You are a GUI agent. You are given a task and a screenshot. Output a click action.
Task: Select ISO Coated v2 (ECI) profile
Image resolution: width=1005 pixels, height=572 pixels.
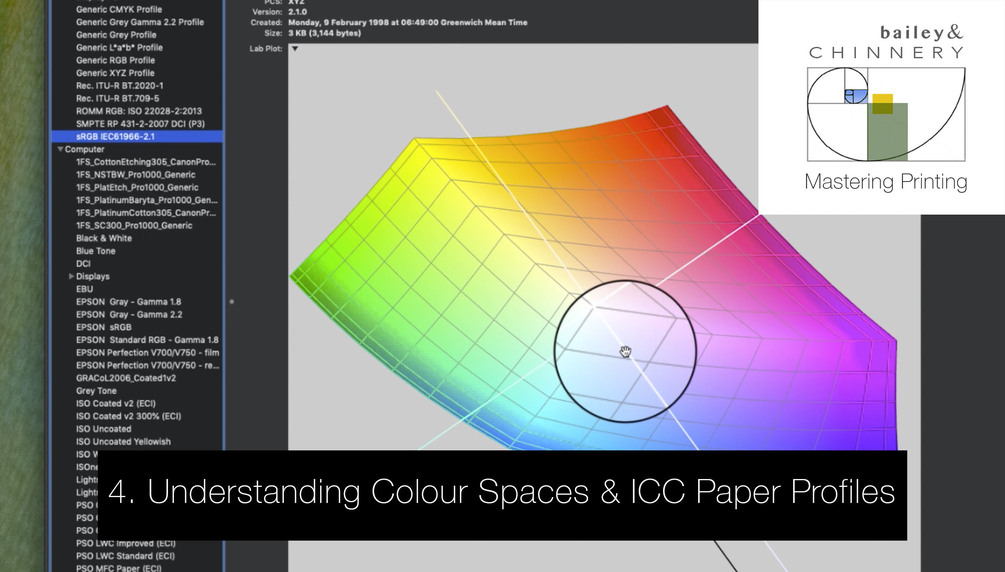click(x=115, y=403)
